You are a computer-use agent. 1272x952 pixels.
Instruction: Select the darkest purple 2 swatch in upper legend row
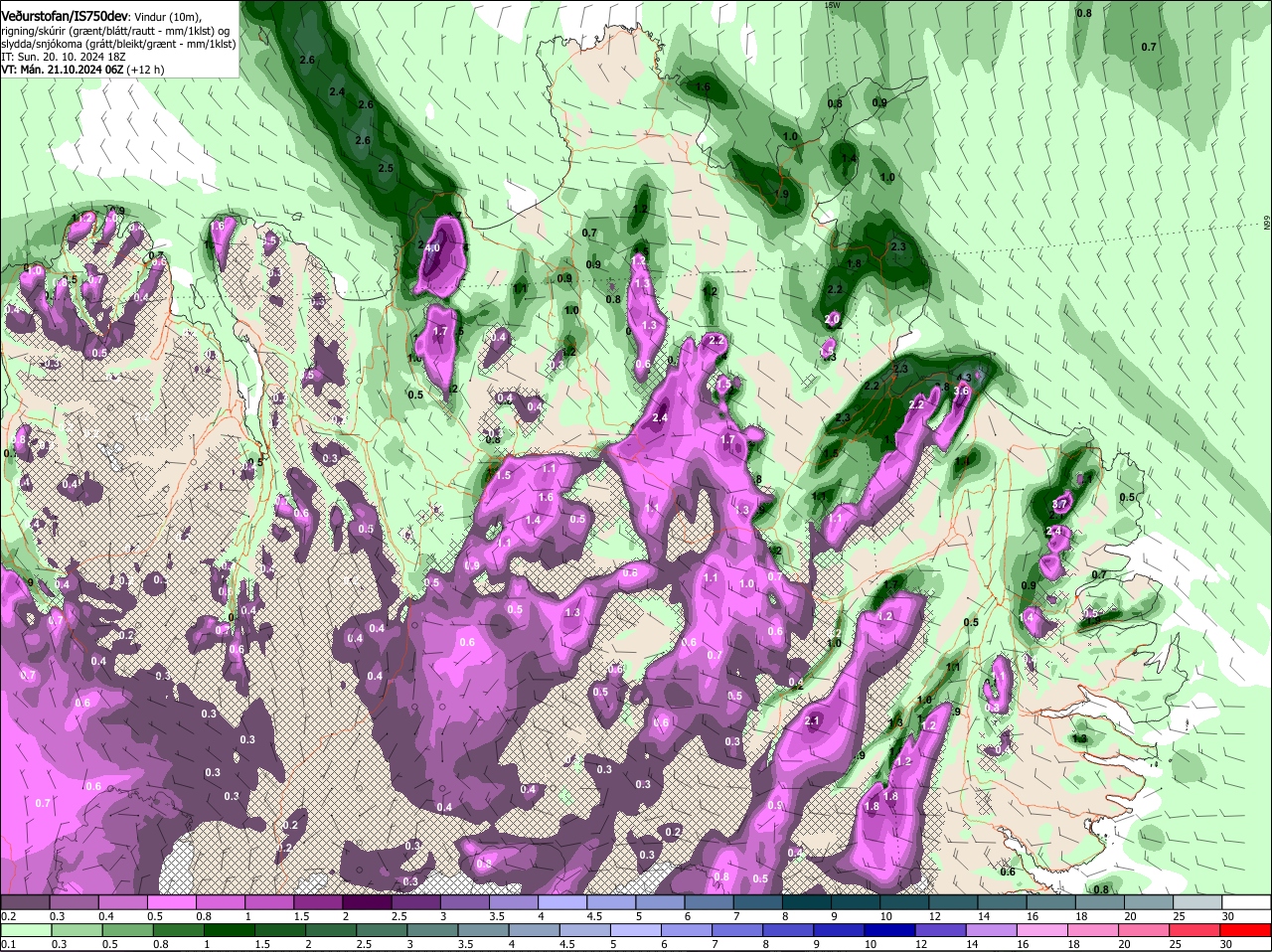pyautogui.click(x=367, y=901)
